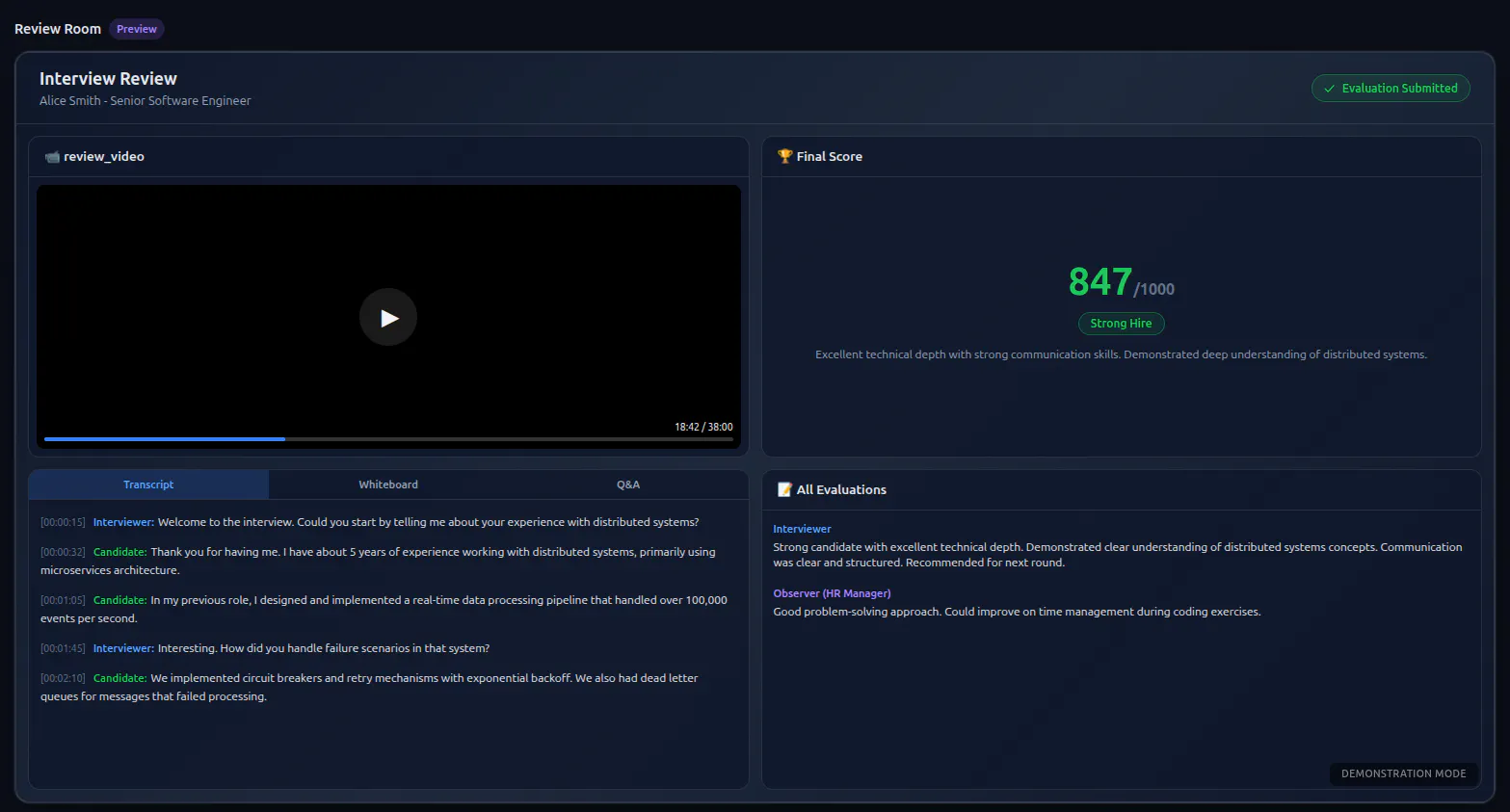Open the Whiteboard tab
The height and width of the screenshot is (812, 1510).
pyautogui.click(x=388, y=485)
